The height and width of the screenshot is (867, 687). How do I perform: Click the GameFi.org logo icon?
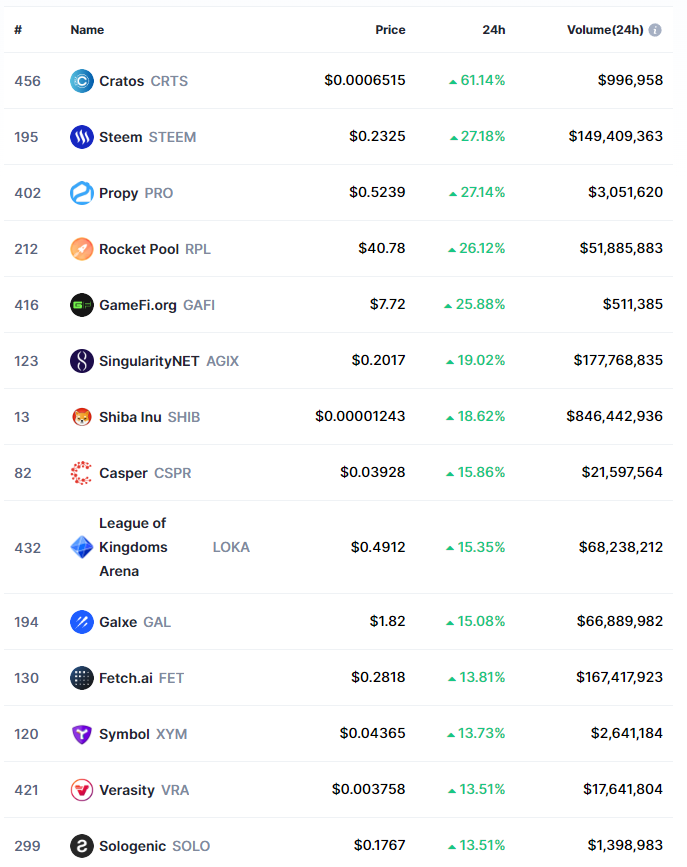click(82, 305)
